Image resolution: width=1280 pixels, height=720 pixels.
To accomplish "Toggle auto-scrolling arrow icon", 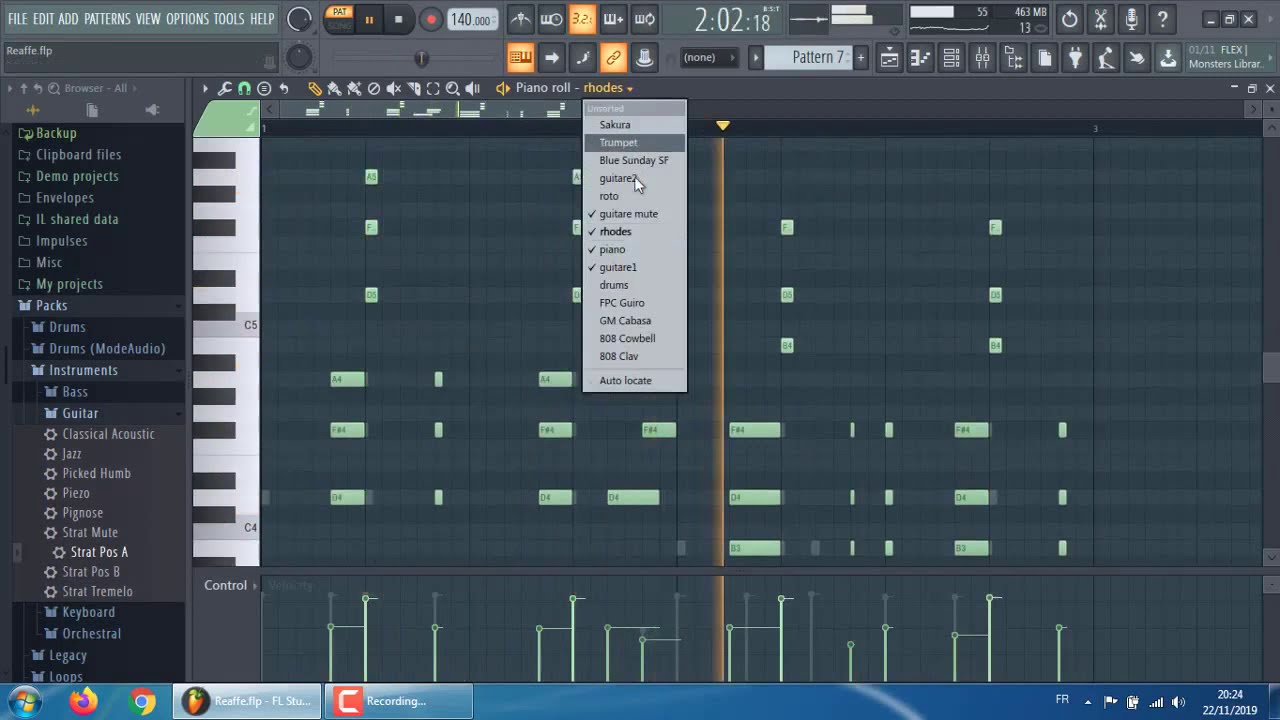I will coord(551,58).
